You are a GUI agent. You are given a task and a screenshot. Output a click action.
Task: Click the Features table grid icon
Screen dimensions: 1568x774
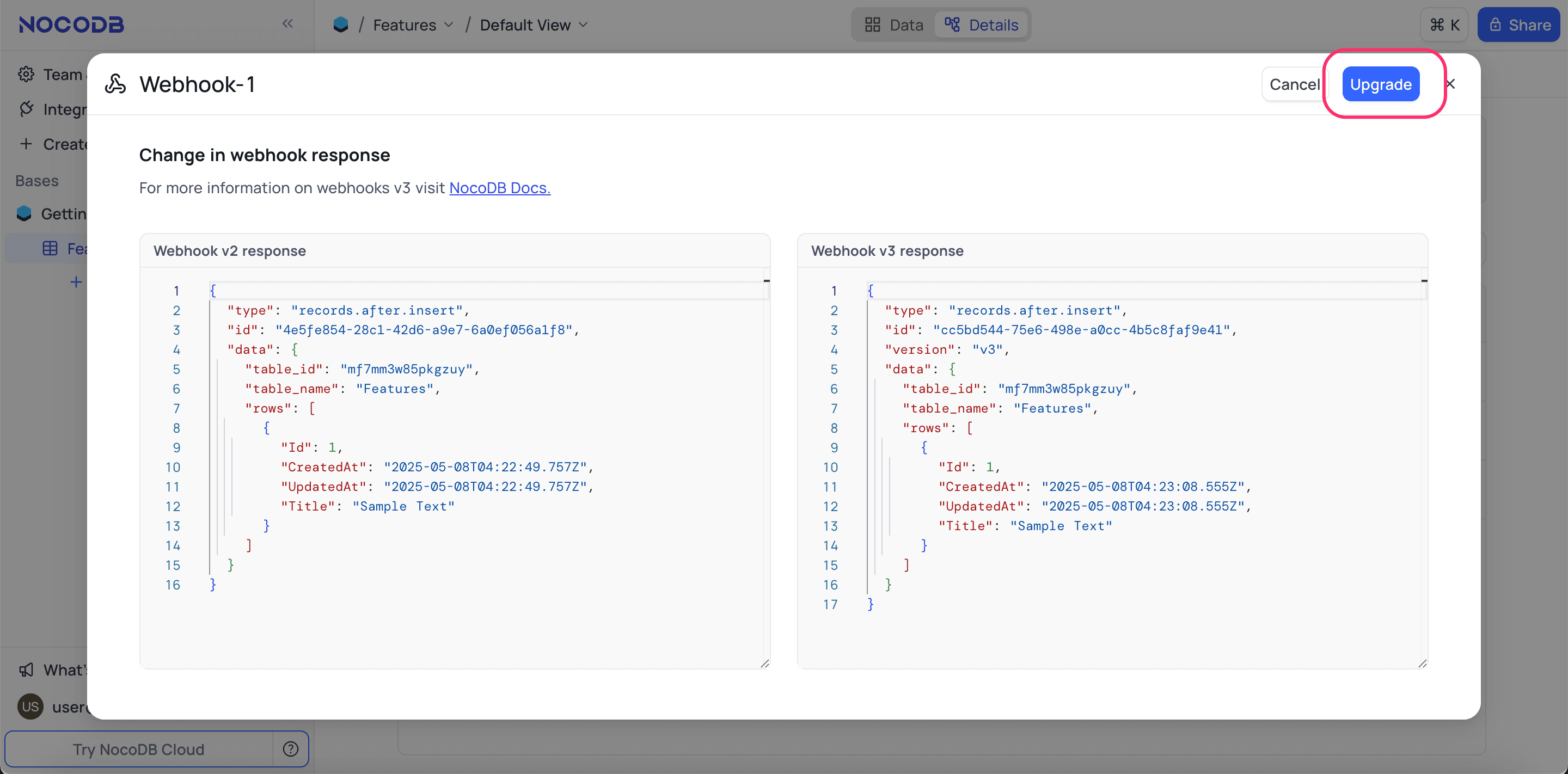click(x=50, y=248)
